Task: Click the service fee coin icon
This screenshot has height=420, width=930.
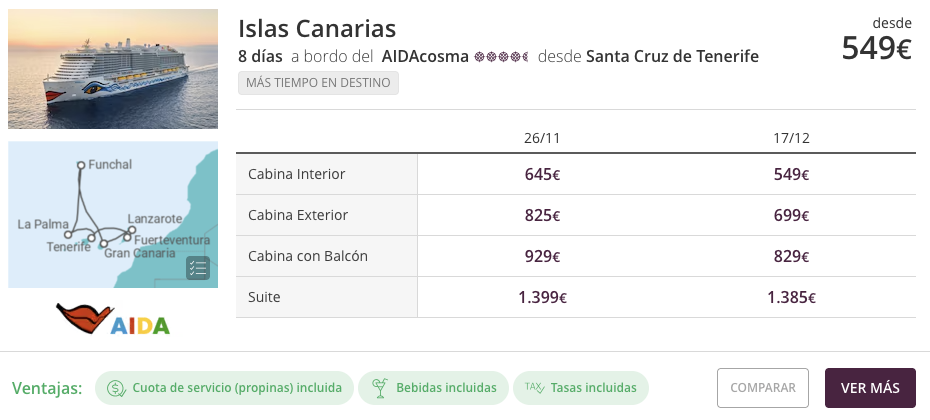Action: point(116,387)
